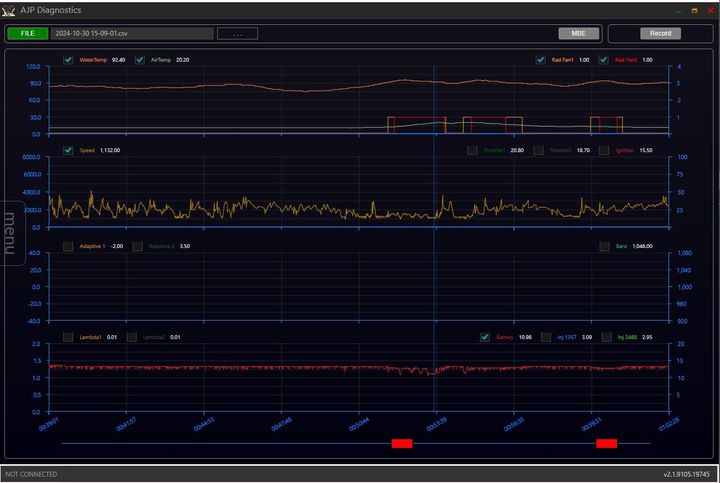Click the Baro value 1,046.00
The image size is (720, 483).
point(642,247)
